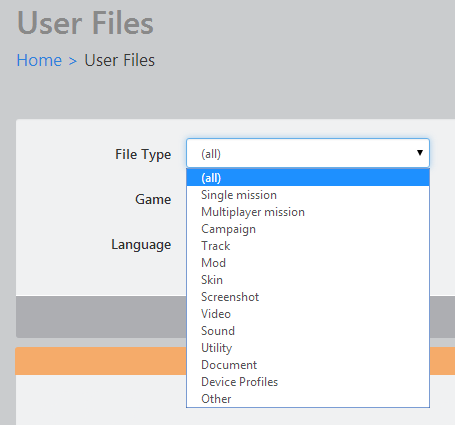
Task: Pick Utility in the dropdown
Action: [308, 348]
